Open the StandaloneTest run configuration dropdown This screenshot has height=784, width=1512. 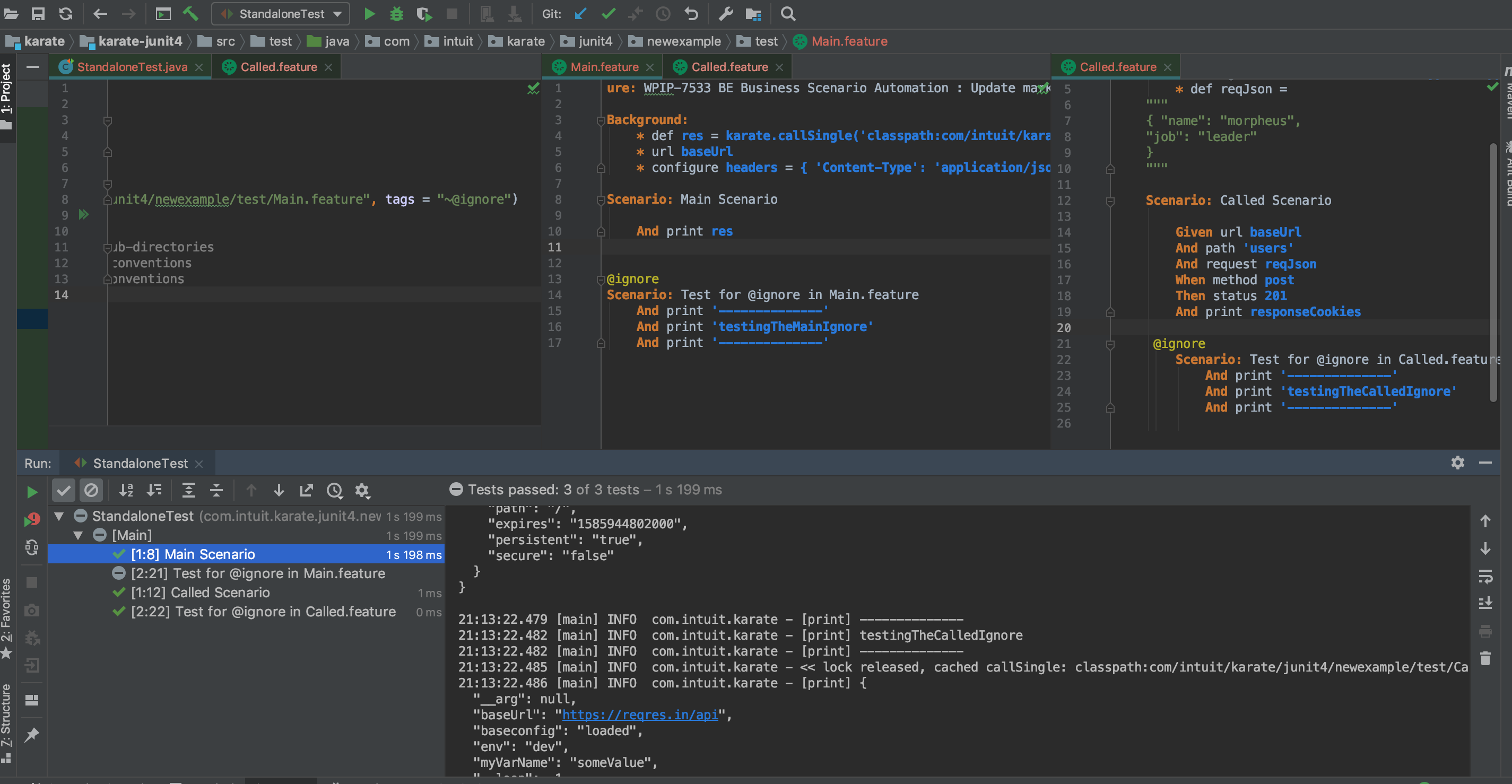coord(281,13)
